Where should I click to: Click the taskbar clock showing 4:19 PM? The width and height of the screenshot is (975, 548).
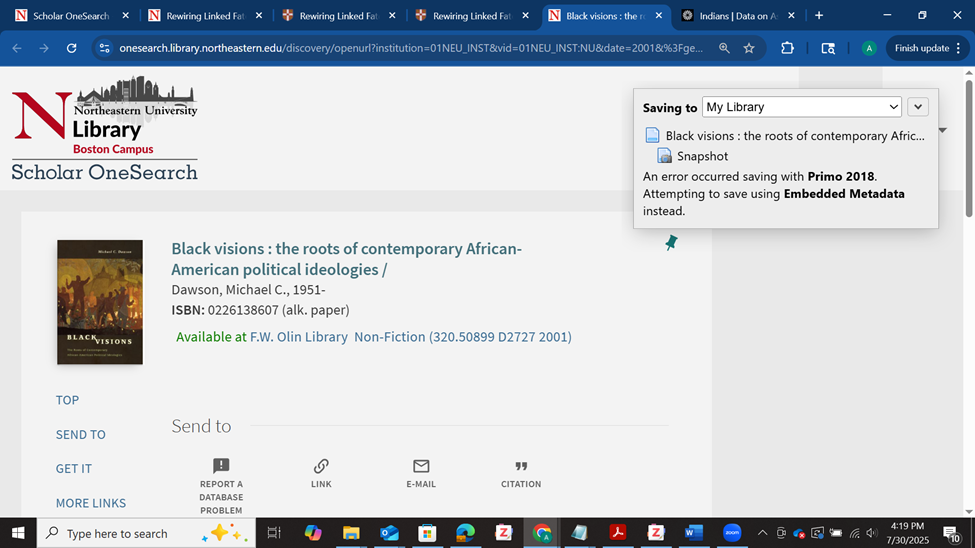907,533
